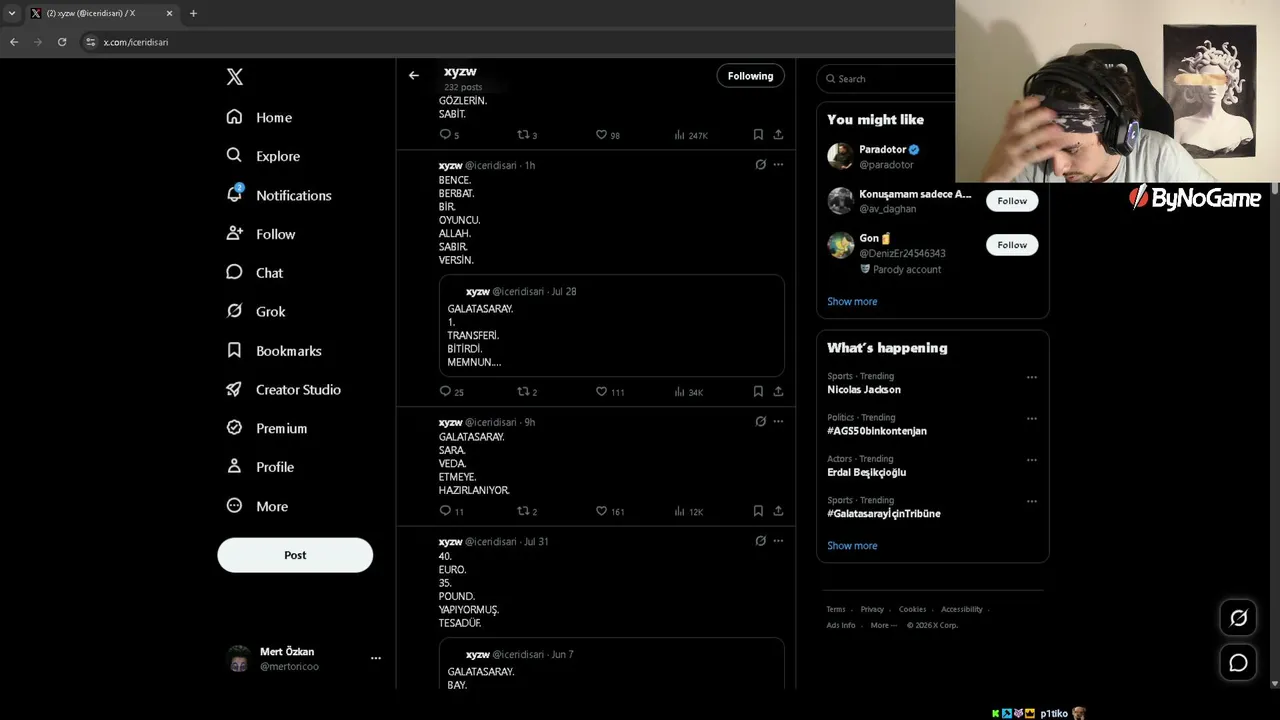Bookmark the GALATASARAY. SARA. post
This screenshot has width=1280, height=720.
coord(758,511)
